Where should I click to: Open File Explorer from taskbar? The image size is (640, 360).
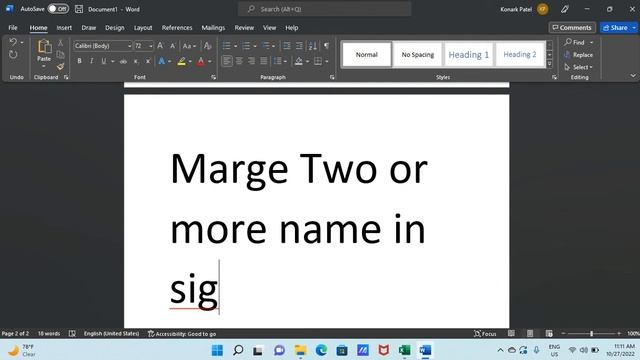click(x=300, y=350)
